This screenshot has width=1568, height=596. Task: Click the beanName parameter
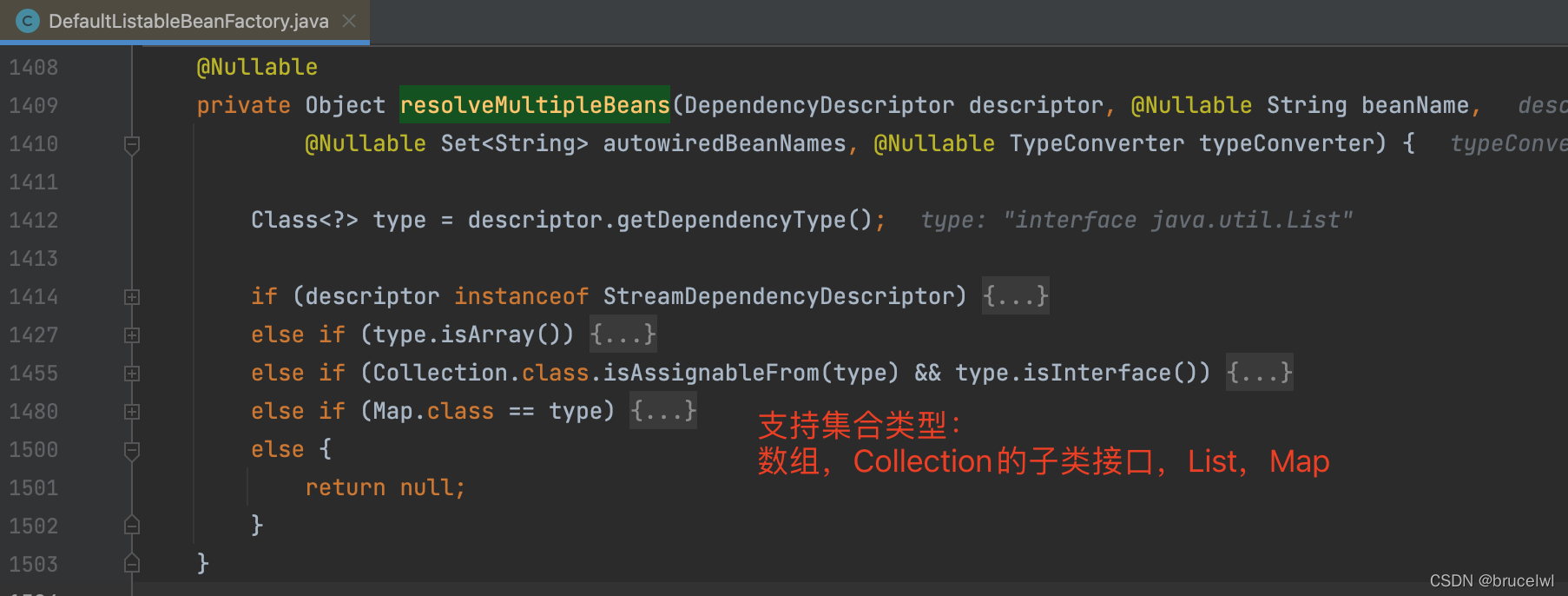tap(1415, 105)
